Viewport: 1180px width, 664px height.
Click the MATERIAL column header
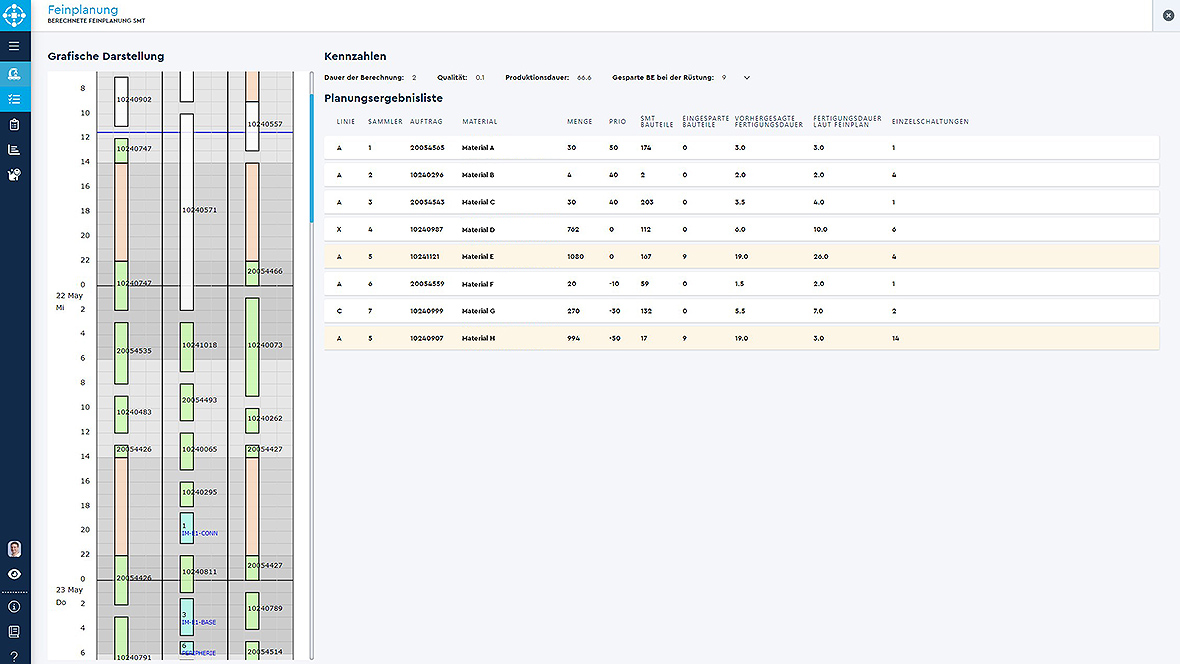point(479,121)
